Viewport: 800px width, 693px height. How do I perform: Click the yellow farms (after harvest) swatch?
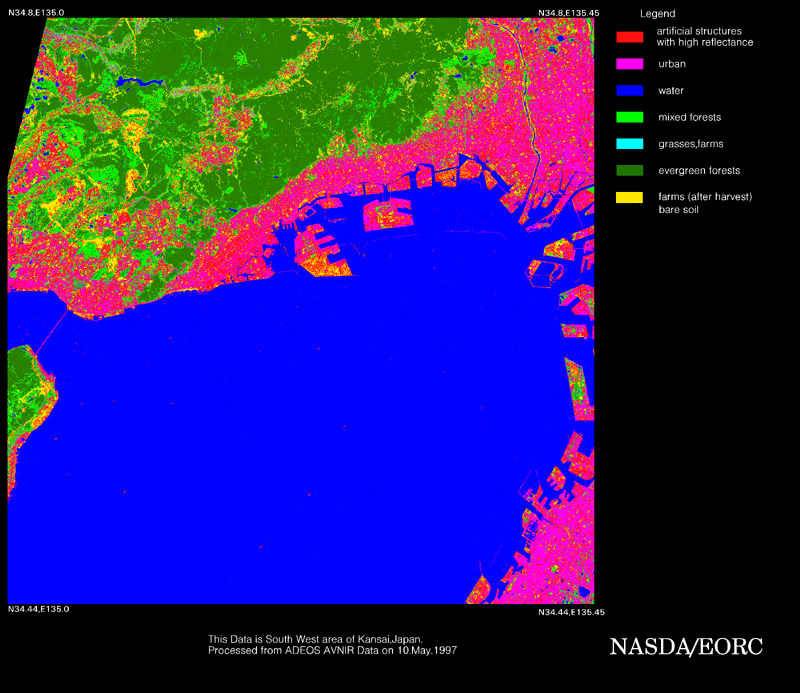(x=630, y=197)
